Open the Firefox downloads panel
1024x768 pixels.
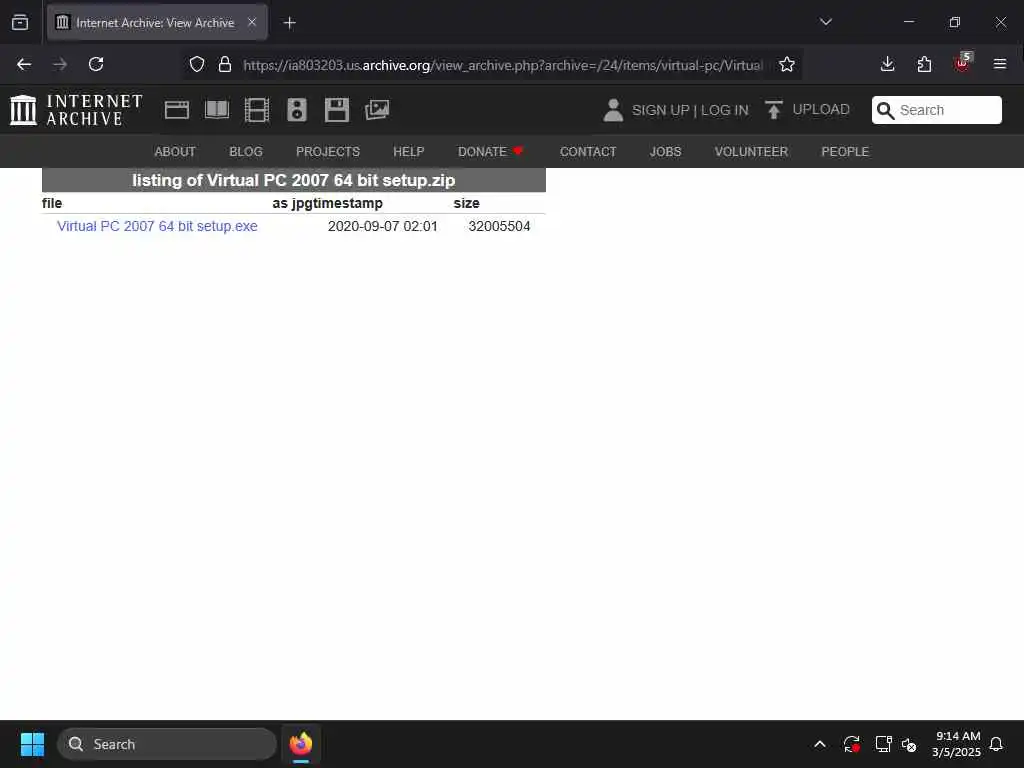pos(887,64)
